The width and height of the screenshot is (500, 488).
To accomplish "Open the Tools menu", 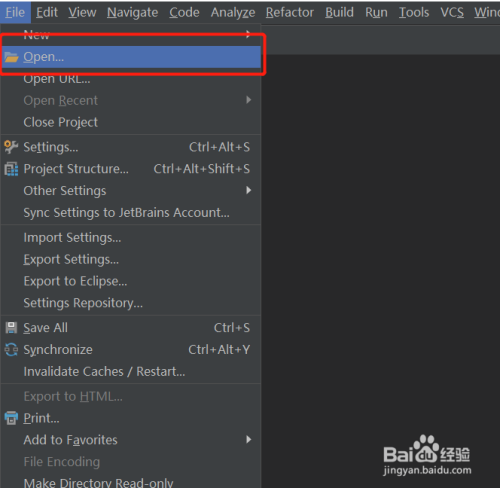I will click(414, 12).
